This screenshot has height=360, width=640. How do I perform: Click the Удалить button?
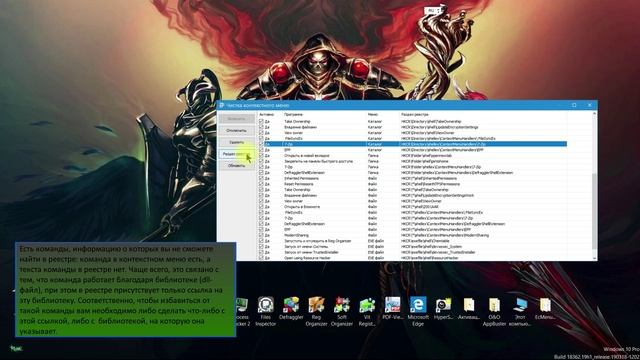pyautogui.click(x=237, y=142)
